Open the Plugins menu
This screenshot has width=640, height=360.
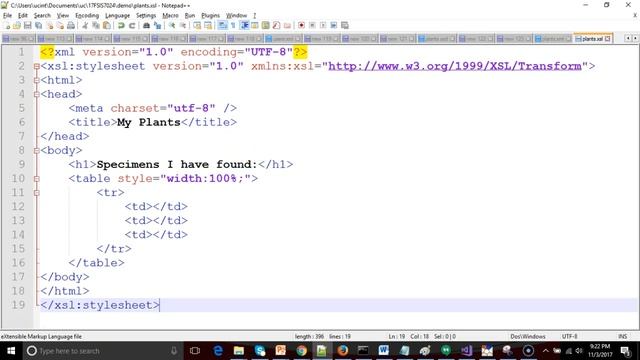(x=210, y=16)
